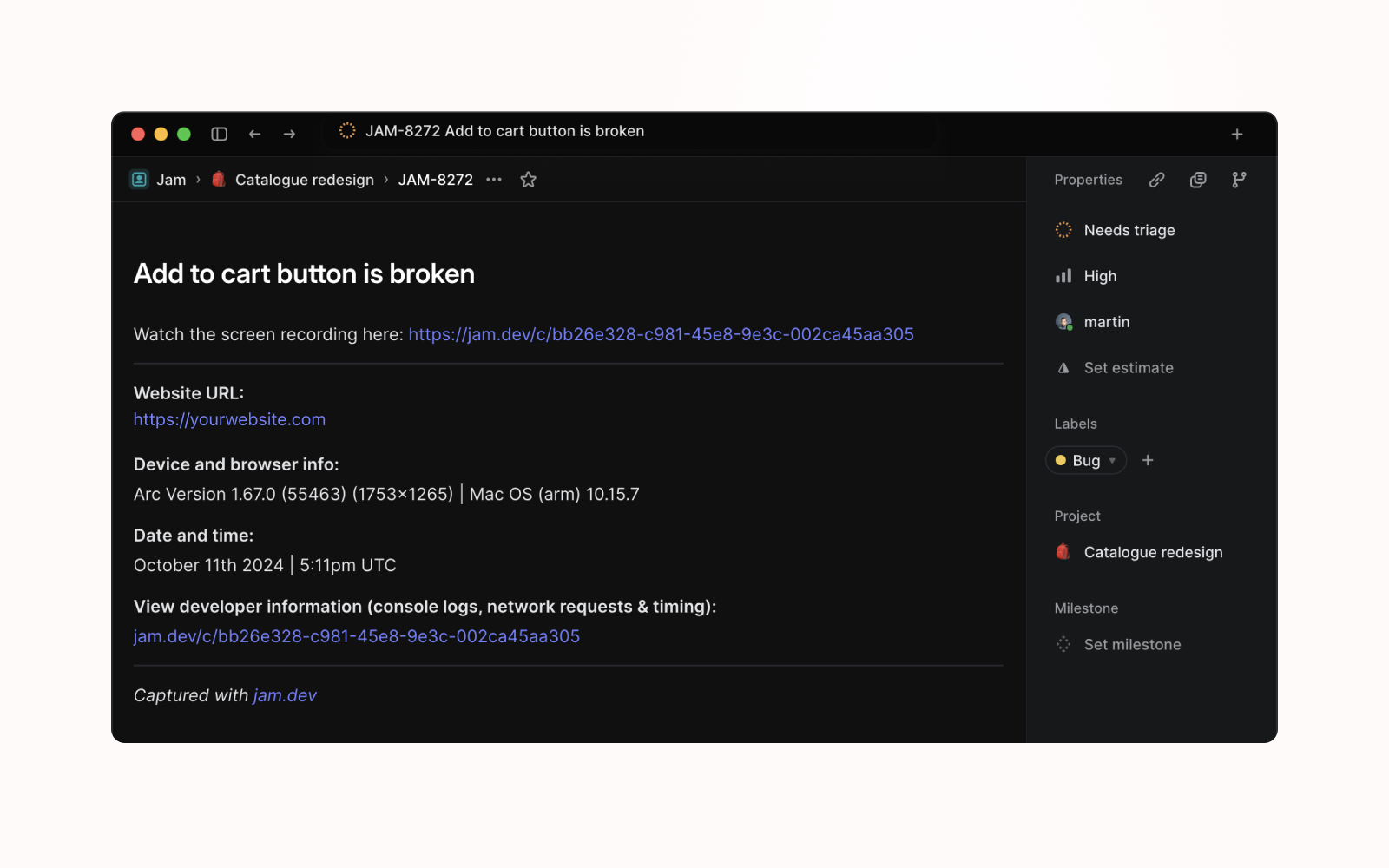The image size is (1389, 868).
Task: Click the View developer information heading
Action: [x=425, y=607]
